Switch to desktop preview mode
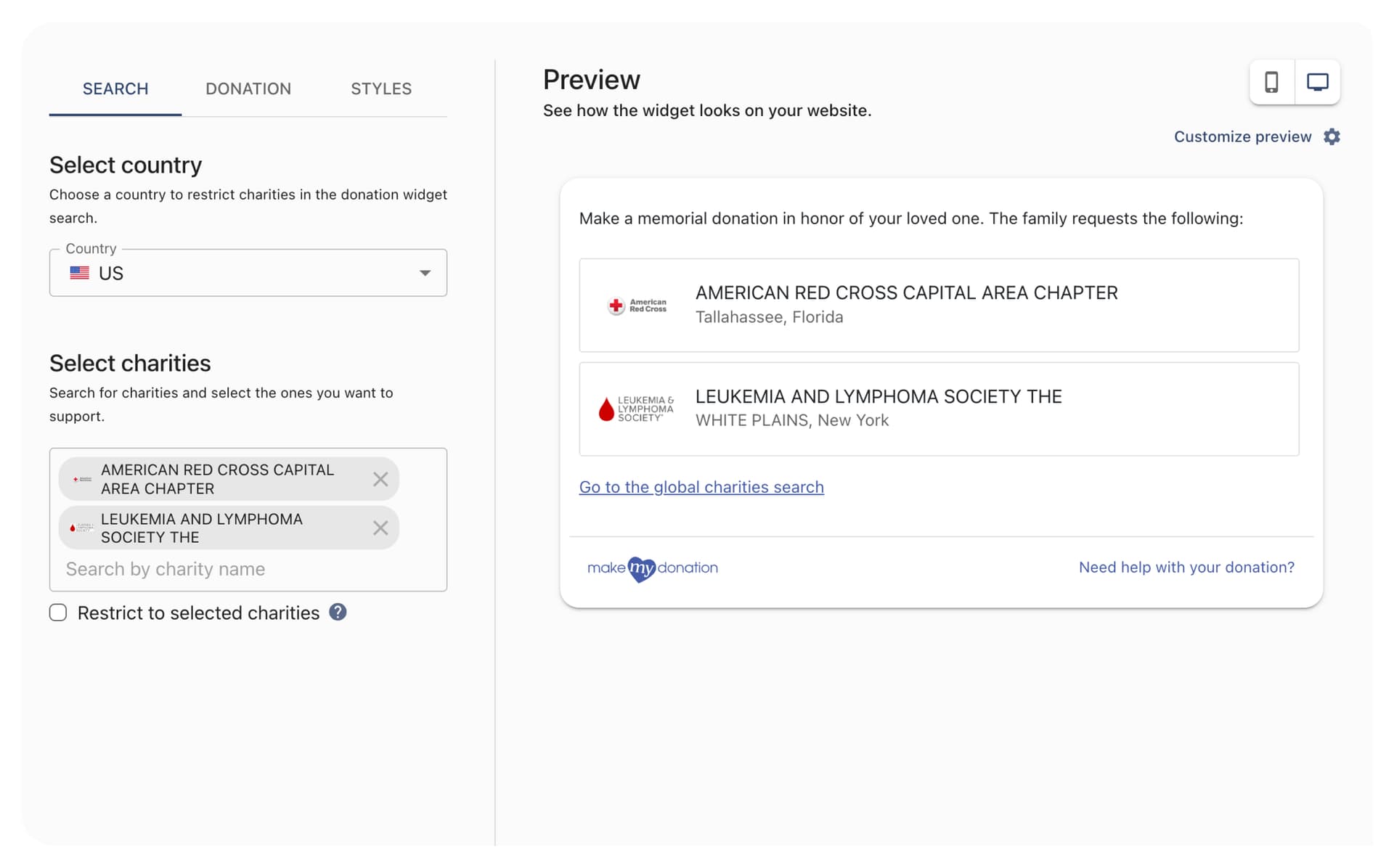The height and width of the screenshot is (868, 1394). point(1317,82)
